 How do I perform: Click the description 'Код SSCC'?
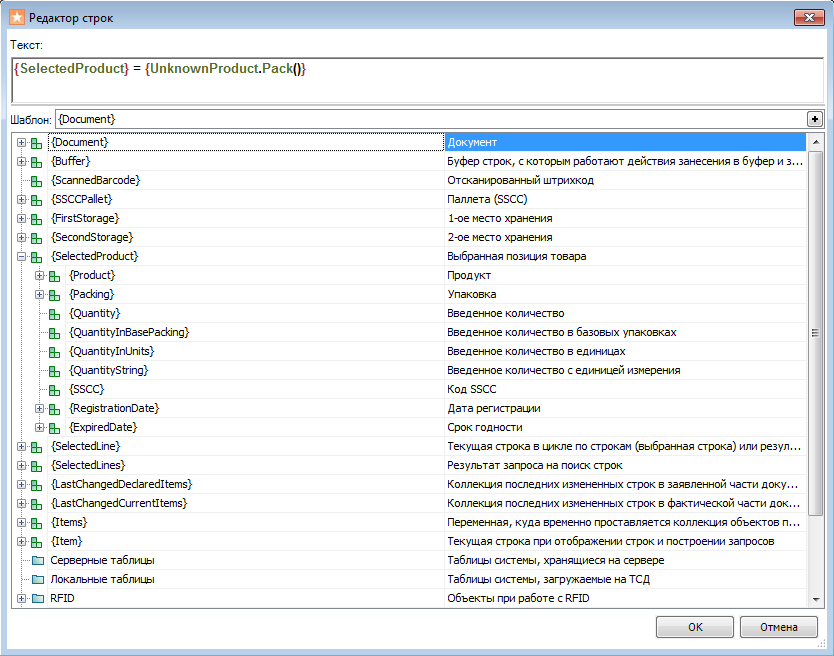(x=472, y=389)
